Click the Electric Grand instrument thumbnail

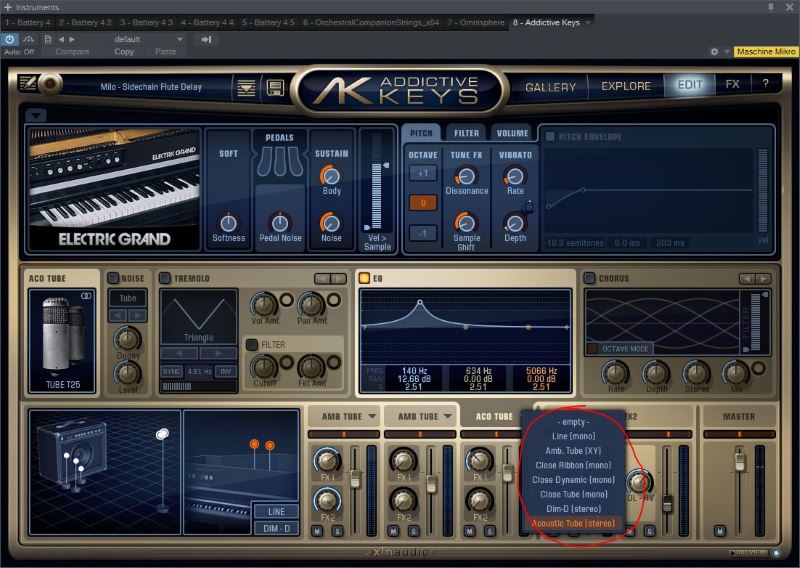pyautogui.click(x=114, y=189)
